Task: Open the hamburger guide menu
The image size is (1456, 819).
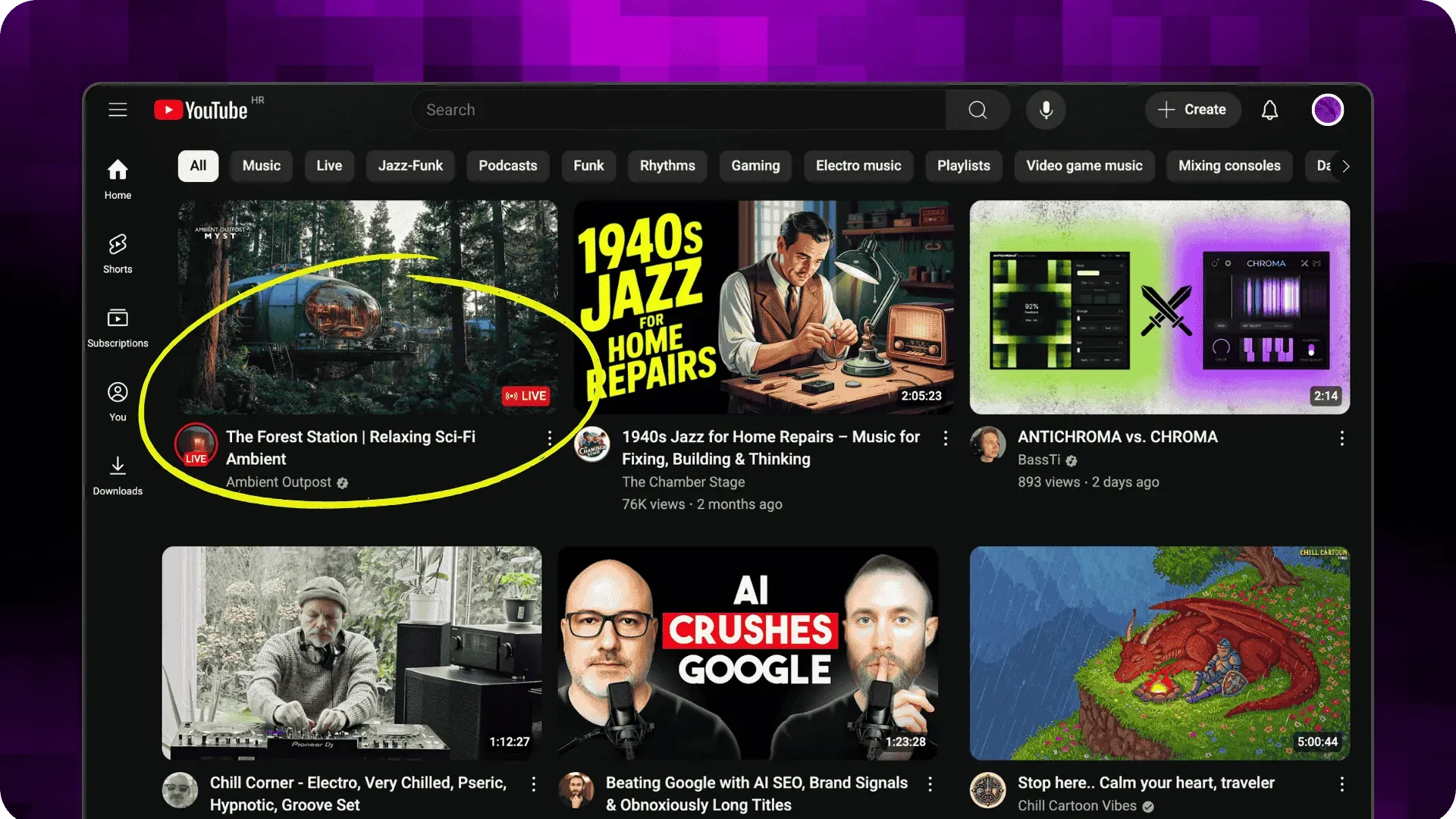Action: click(118, 110)
